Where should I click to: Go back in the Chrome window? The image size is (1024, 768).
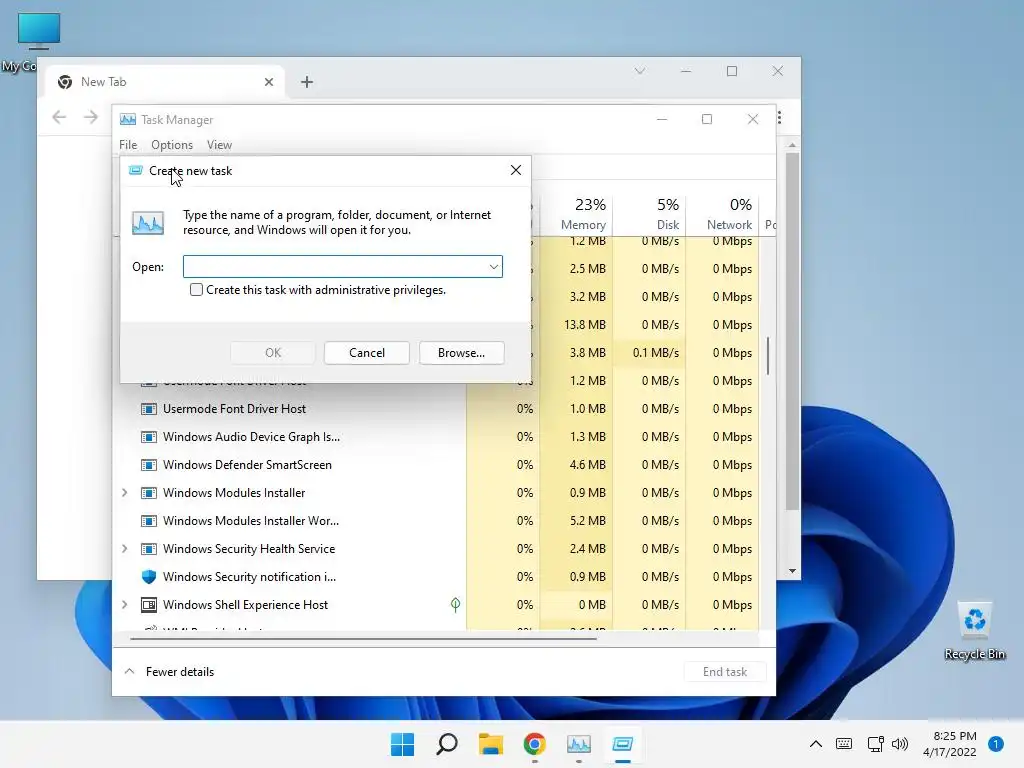[x=59, y=118]
